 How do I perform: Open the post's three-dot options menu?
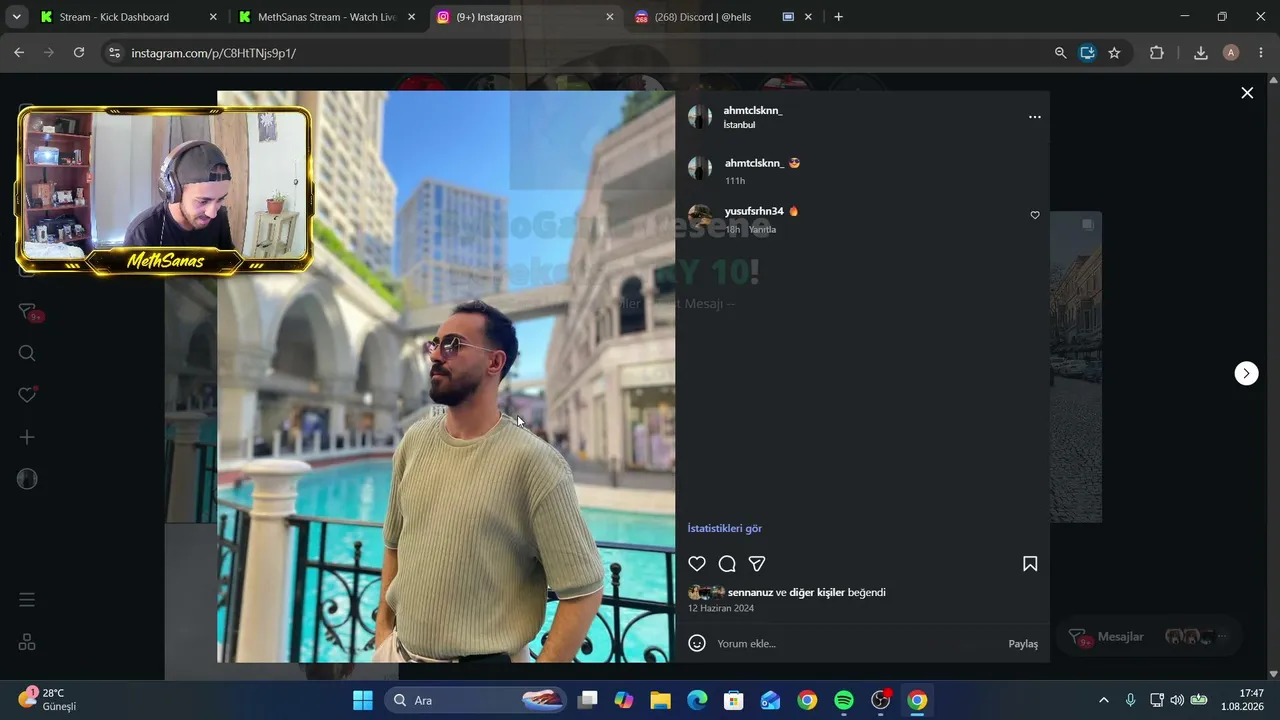coord(1035,117)
